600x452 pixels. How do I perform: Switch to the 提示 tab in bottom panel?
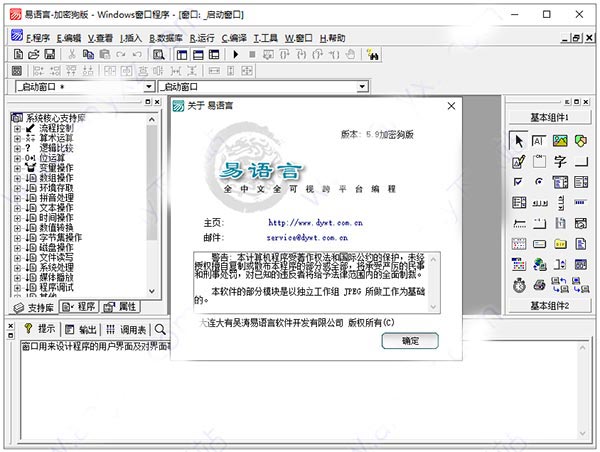click(39, 329)
